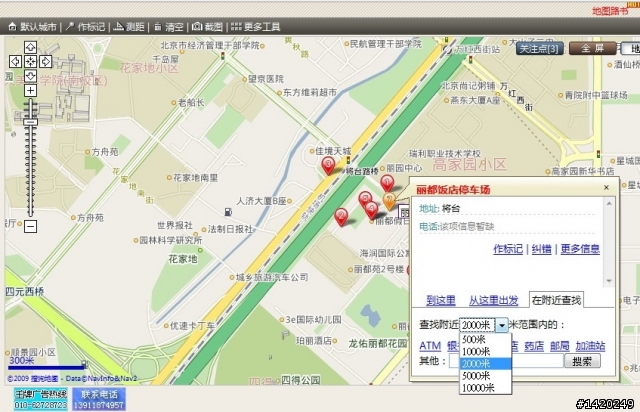640x412 pixels.
Task: Click the 四元西桥 map label
Action: [x=24, y=292]
